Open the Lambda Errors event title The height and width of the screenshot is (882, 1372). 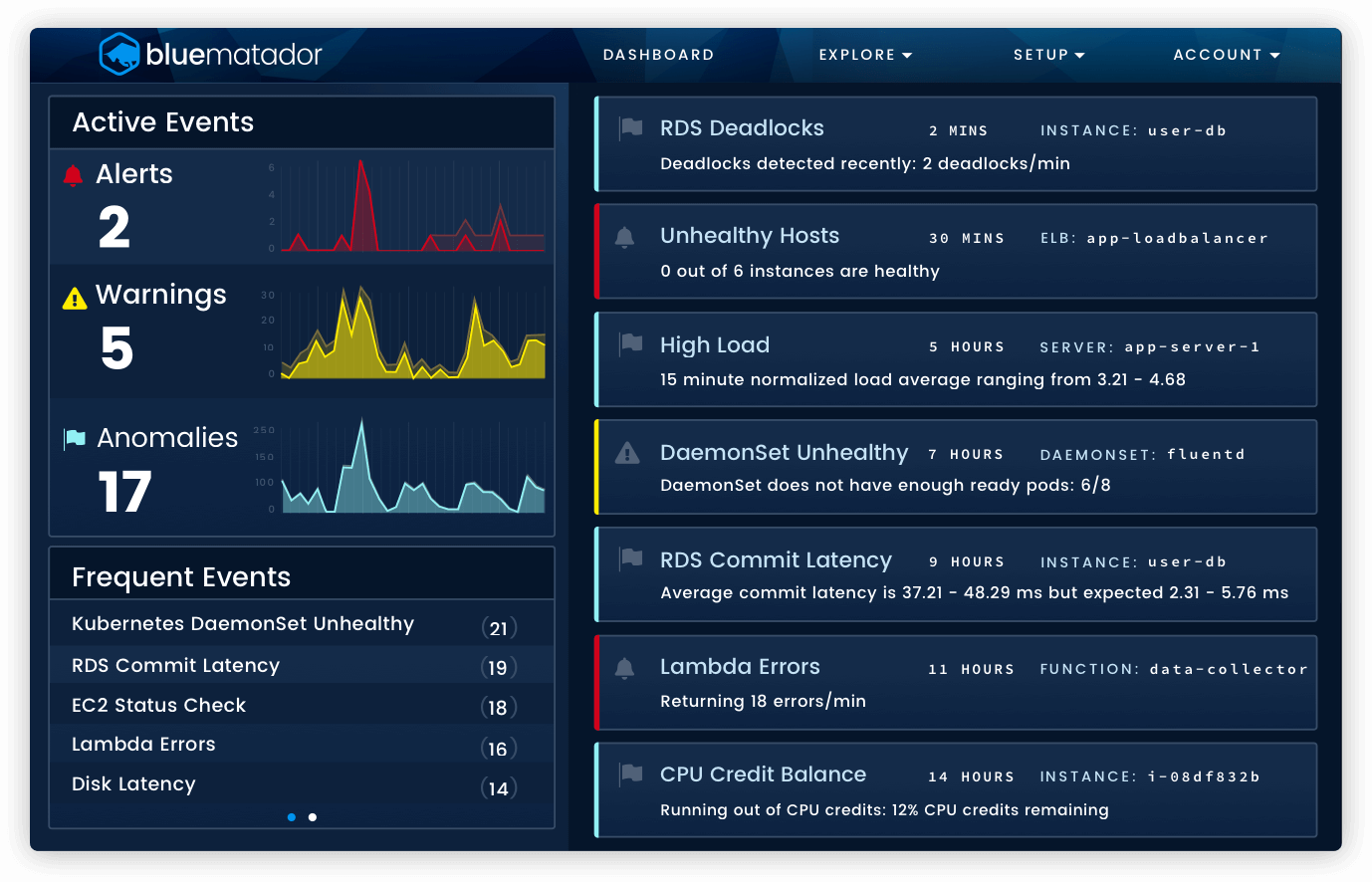[740, 667]
